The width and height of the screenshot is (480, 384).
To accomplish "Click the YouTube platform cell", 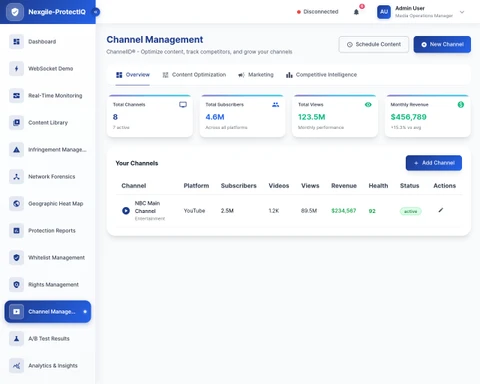I will coord(194,211).
